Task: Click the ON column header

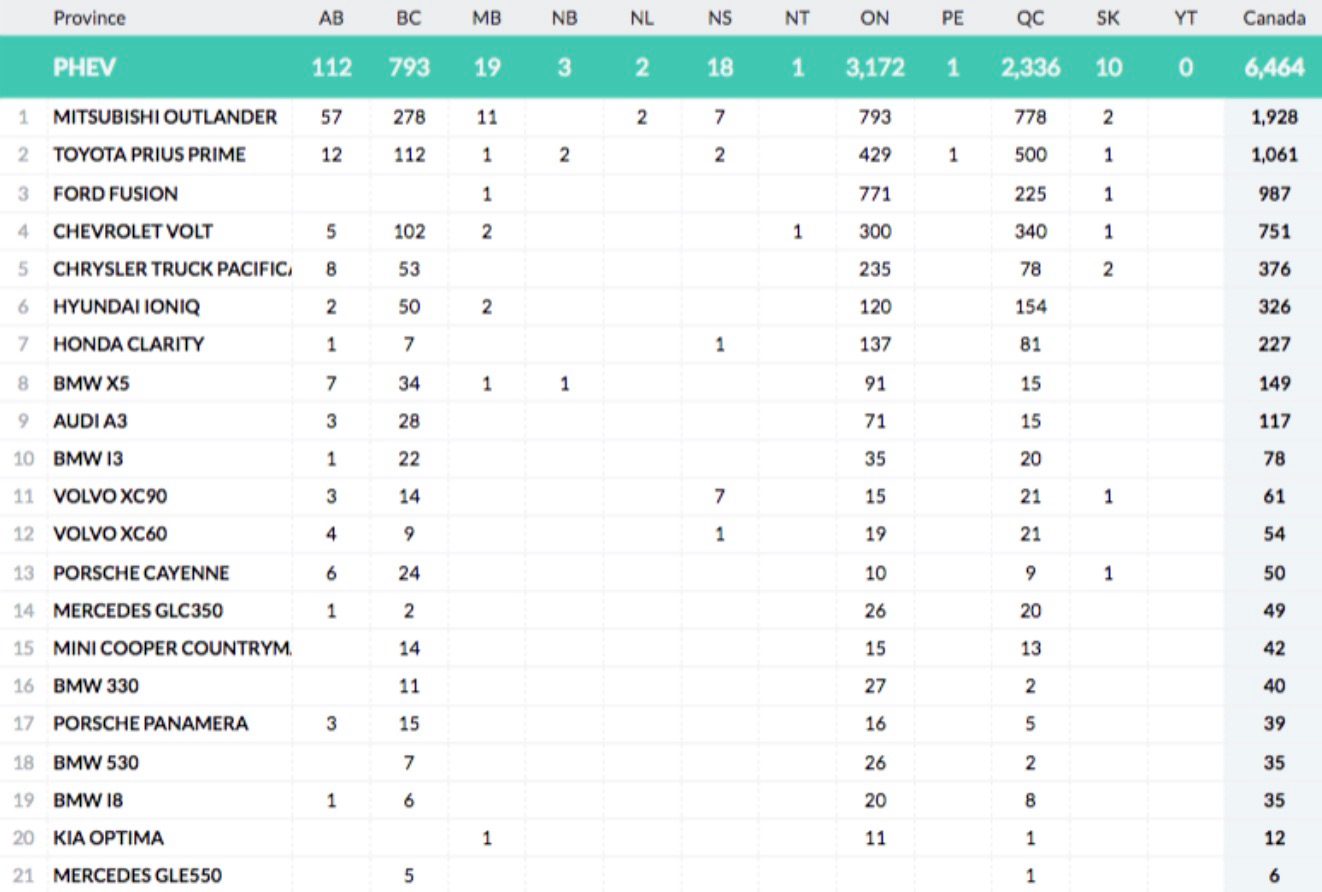Action: [x=875, y=18]
